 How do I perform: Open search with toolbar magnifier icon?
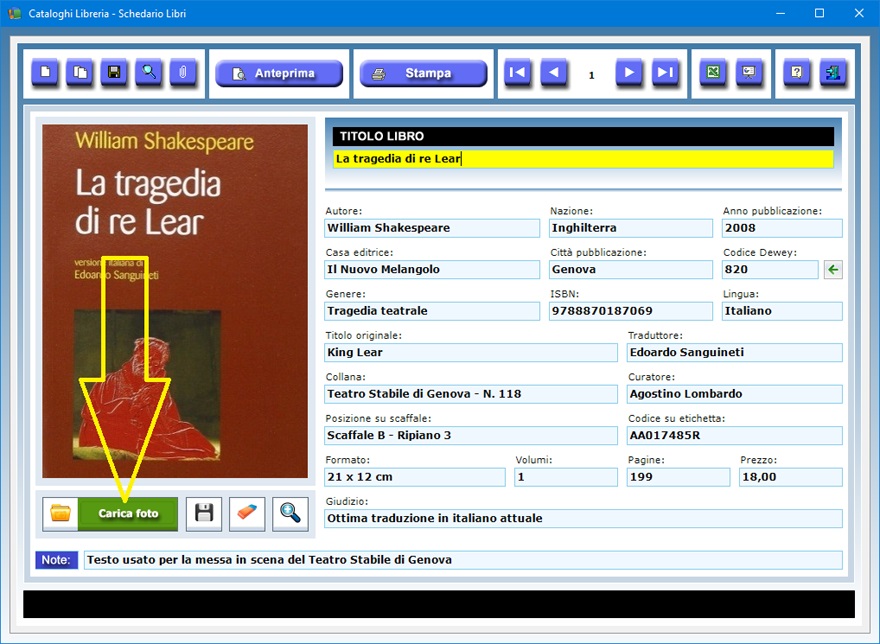(148, 73)
